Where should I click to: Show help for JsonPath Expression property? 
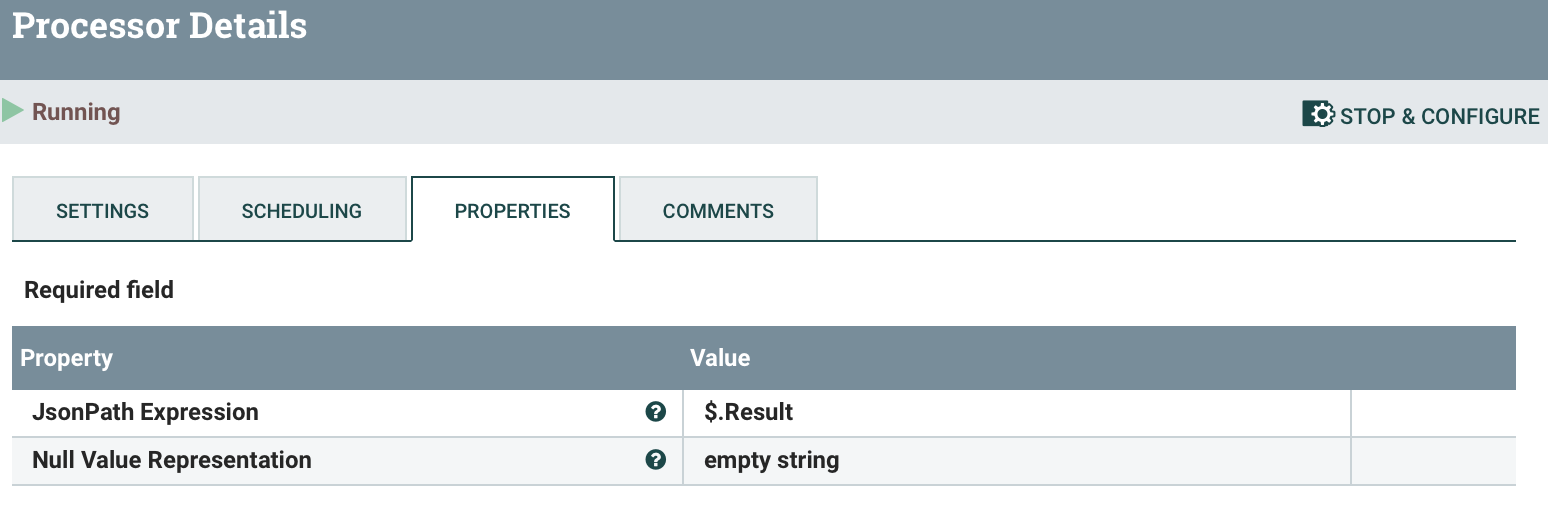point(656,412)
